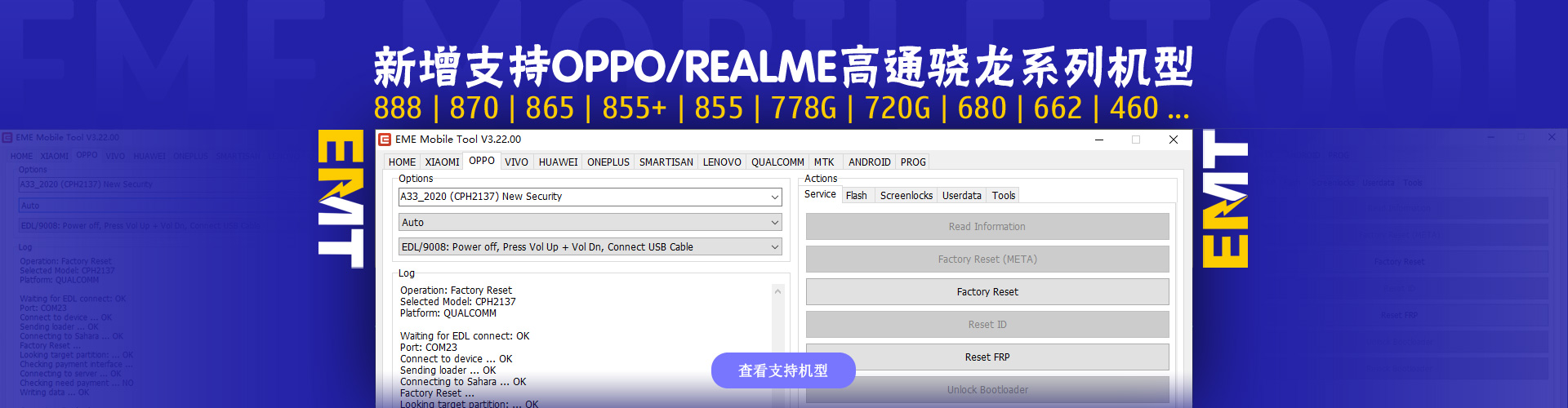Select the Service actions tab
The height and width of the screenshot is (408, 1568).
[820, 194]
